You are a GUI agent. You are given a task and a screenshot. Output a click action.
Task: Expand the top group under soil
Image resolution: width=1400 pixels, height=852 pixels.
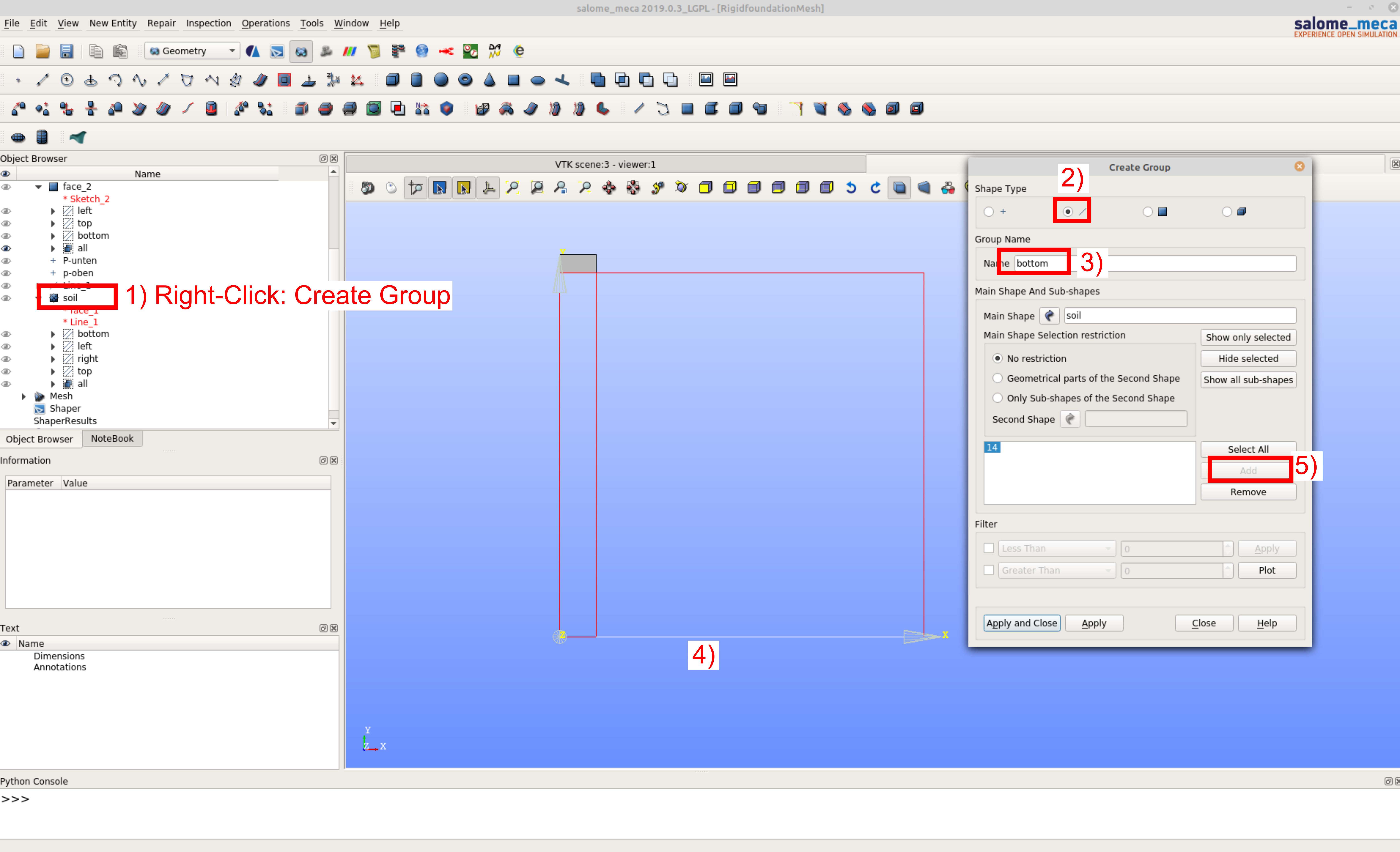click(53, 372)
